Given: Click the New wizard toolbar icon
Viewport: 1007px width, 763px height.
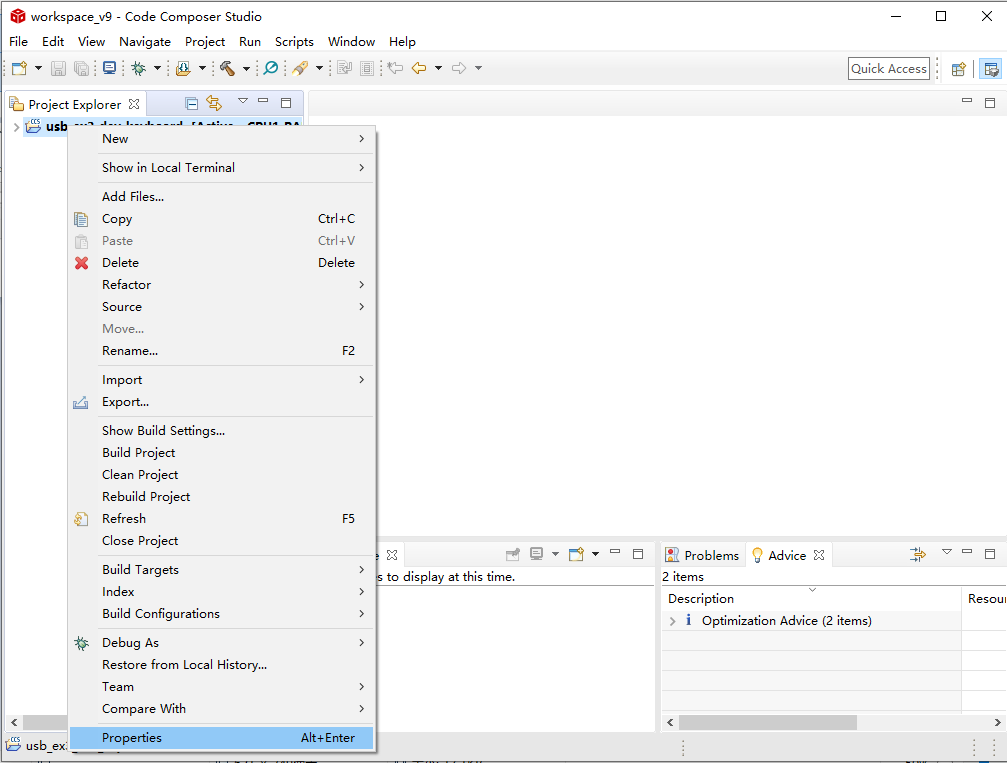Looking at the screenshot, I should (x=19, y=68).
